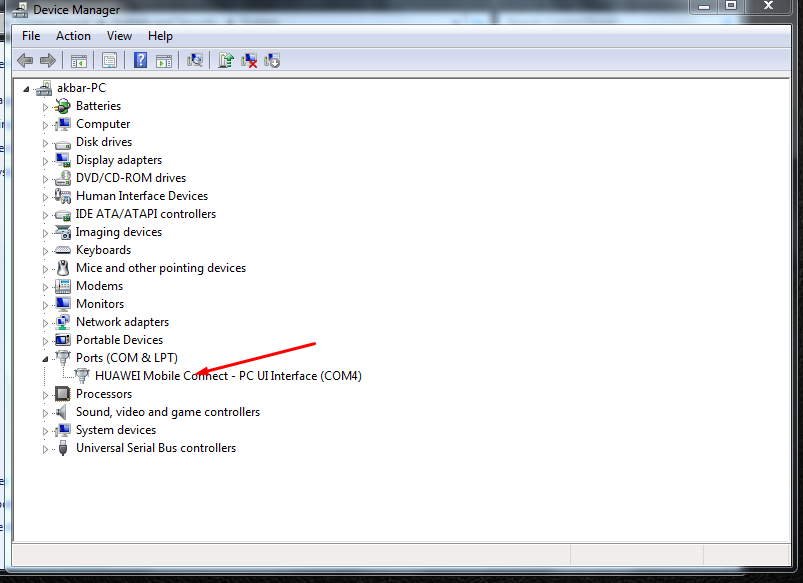Collapse the akbar-PC root node

point(25,87)
